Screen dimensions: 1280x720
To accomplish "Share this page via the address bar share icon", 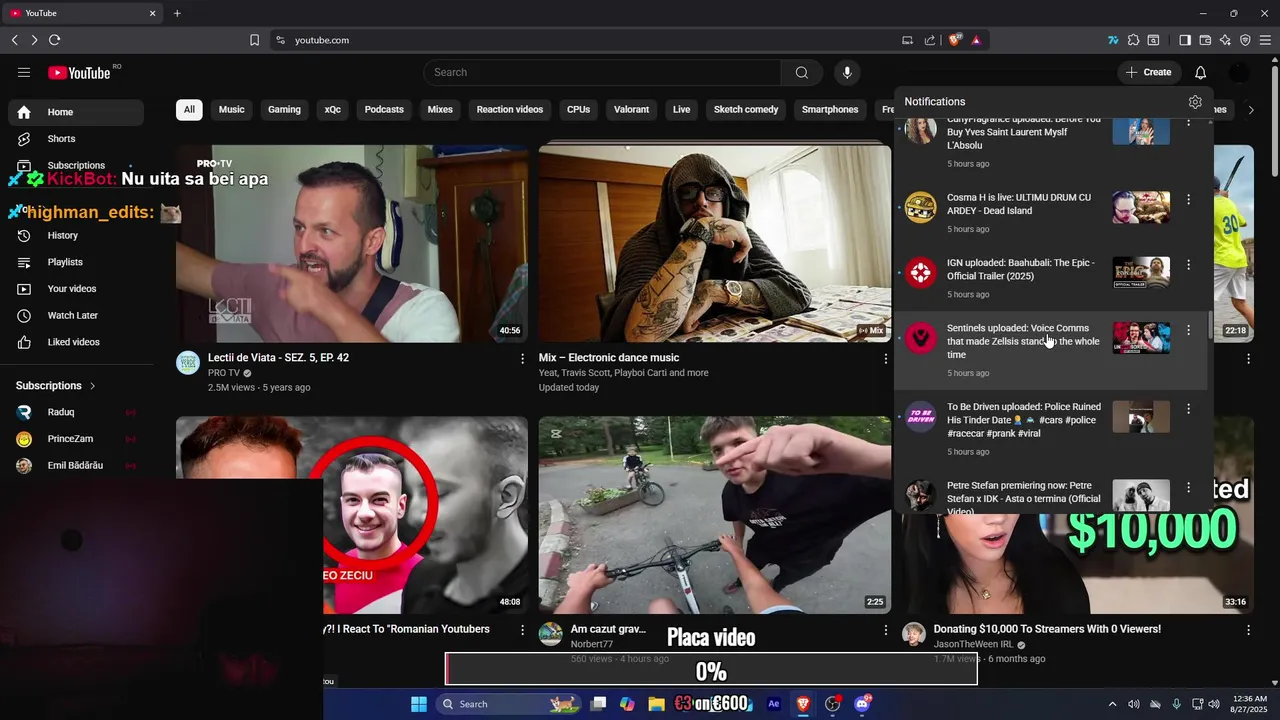I will [930, 40].
